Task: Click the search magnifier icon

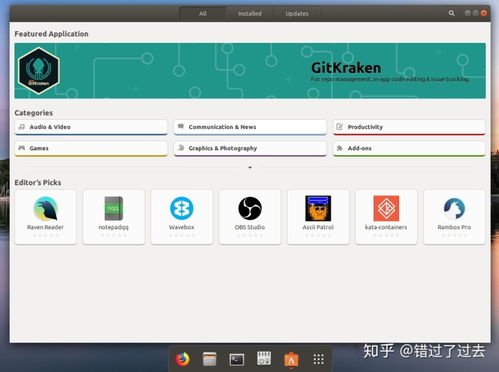Action: pyautogui.click(x=451, y=13)
